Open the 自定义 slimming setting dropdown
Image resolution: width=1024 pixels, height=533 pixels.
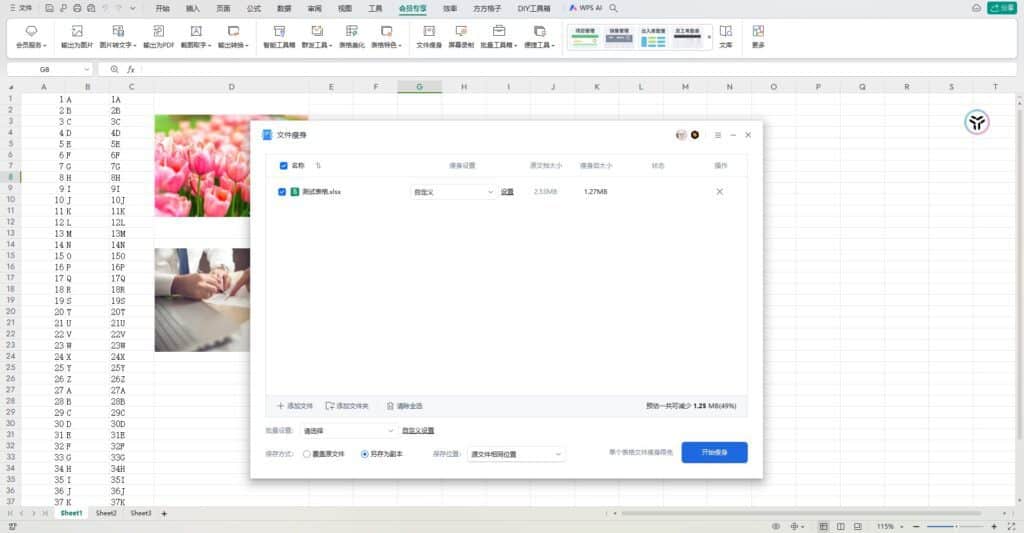[x=453, y=192]
